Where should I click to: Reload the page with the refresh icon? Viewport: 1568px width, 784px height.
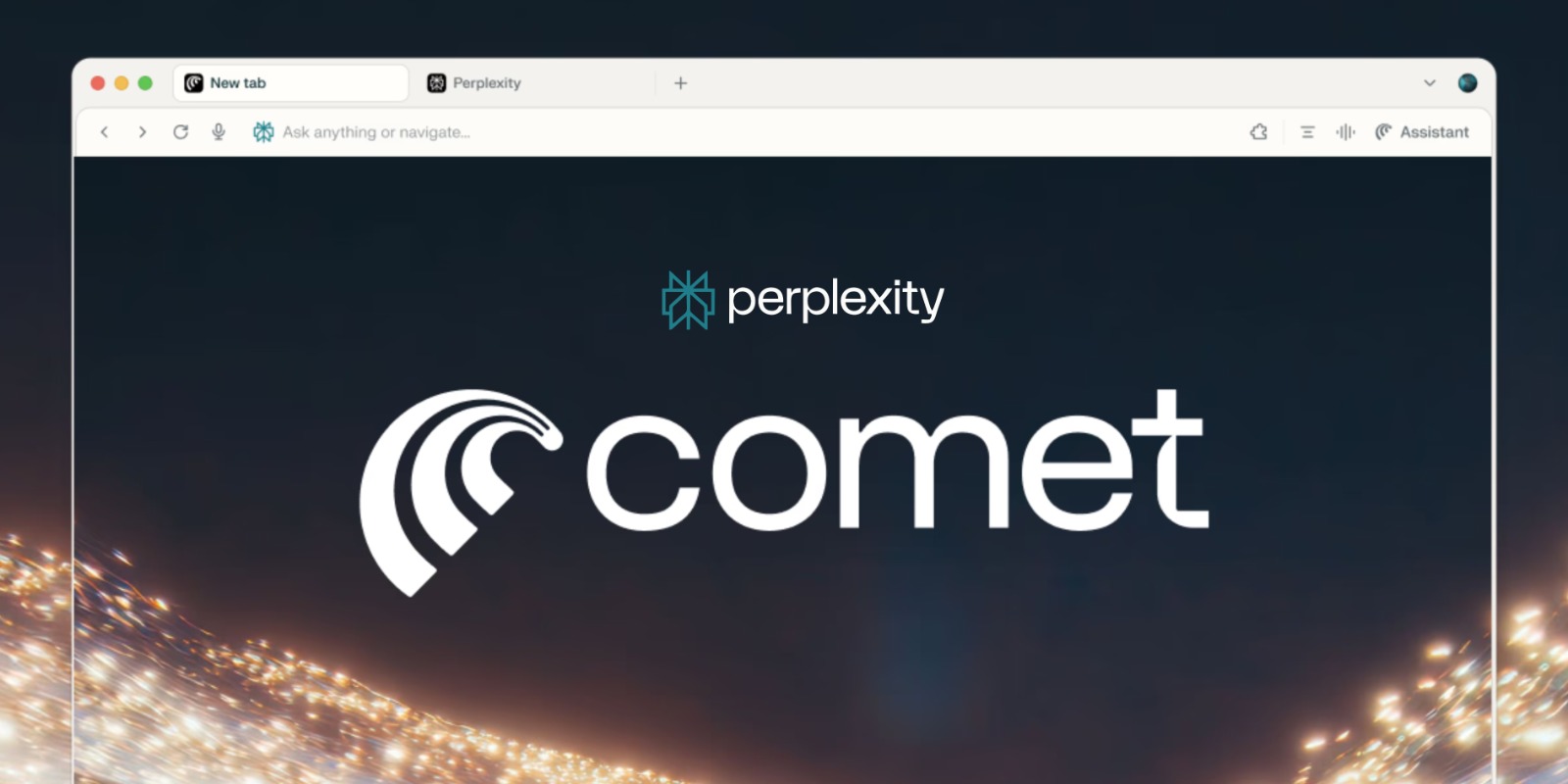(180, 131)
